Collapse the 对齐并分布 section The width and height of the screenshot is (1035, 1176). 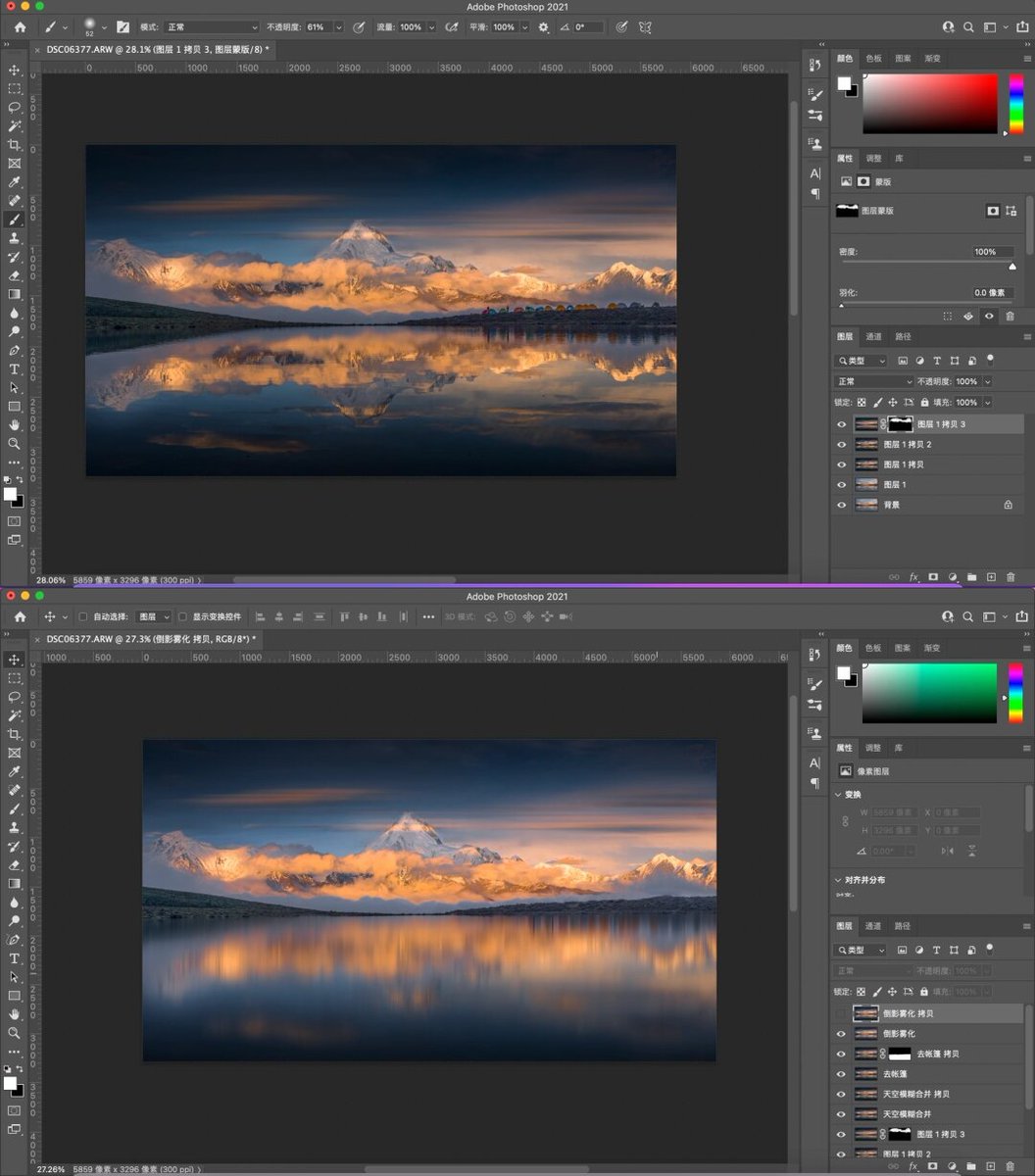(839, 879)
